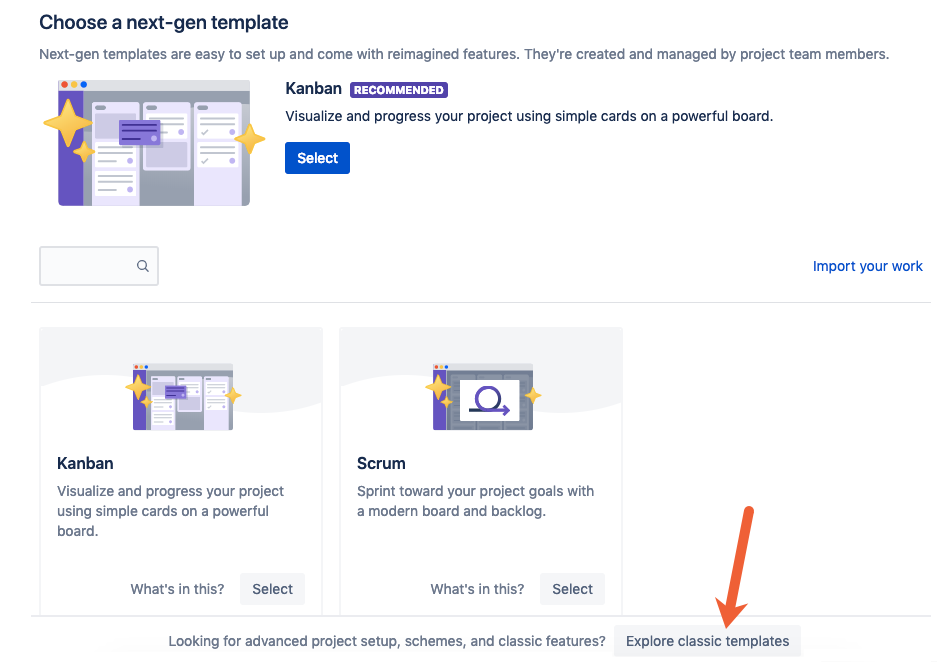937x662 pixels.
Task: Click the Kanban card template illustration
Action: (x=180, y=395)
